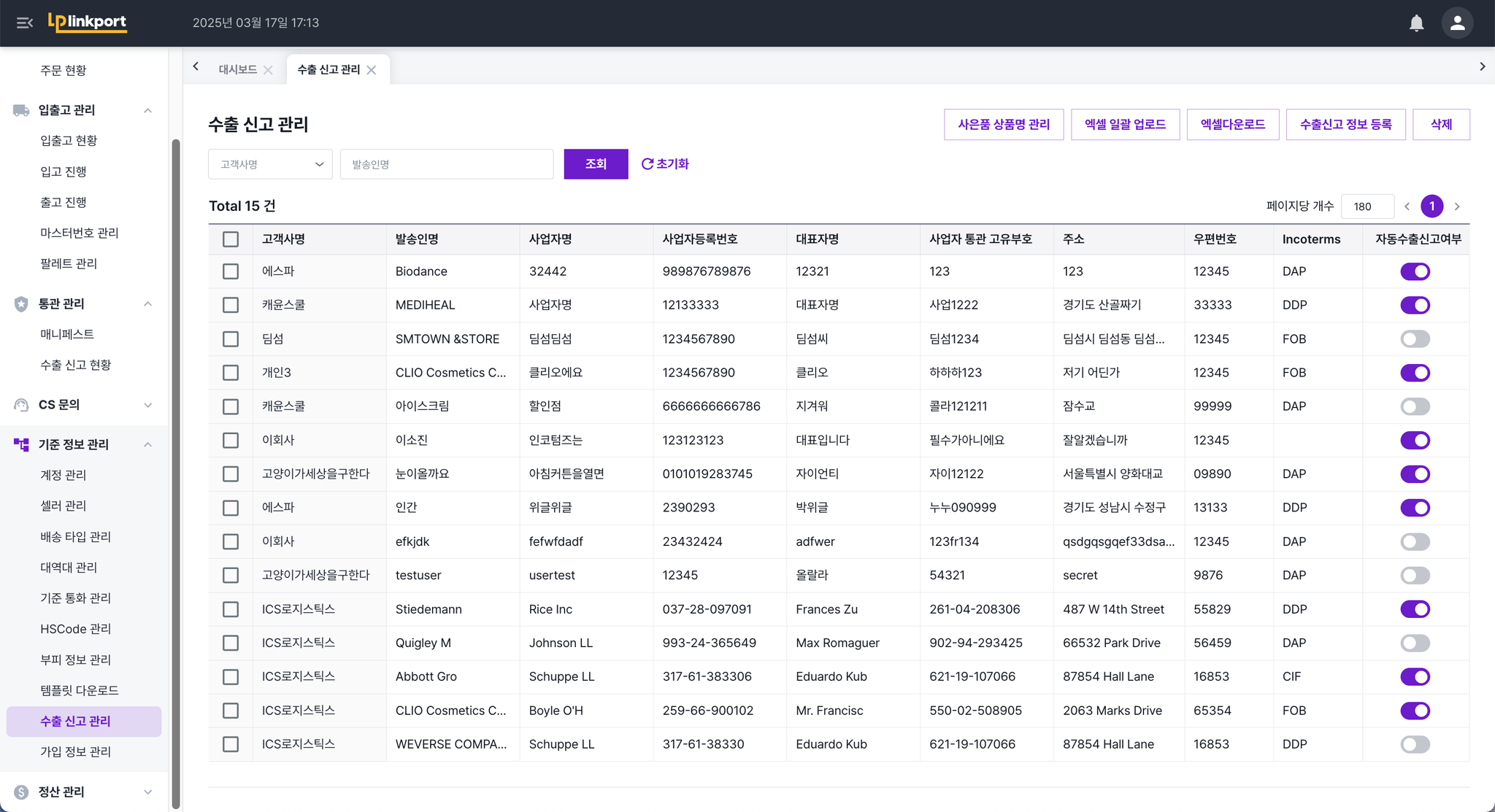This screenshot has height=812, width=1495.
Task: Collapse the sidebar with the hamburger icon
Action: 25,23
